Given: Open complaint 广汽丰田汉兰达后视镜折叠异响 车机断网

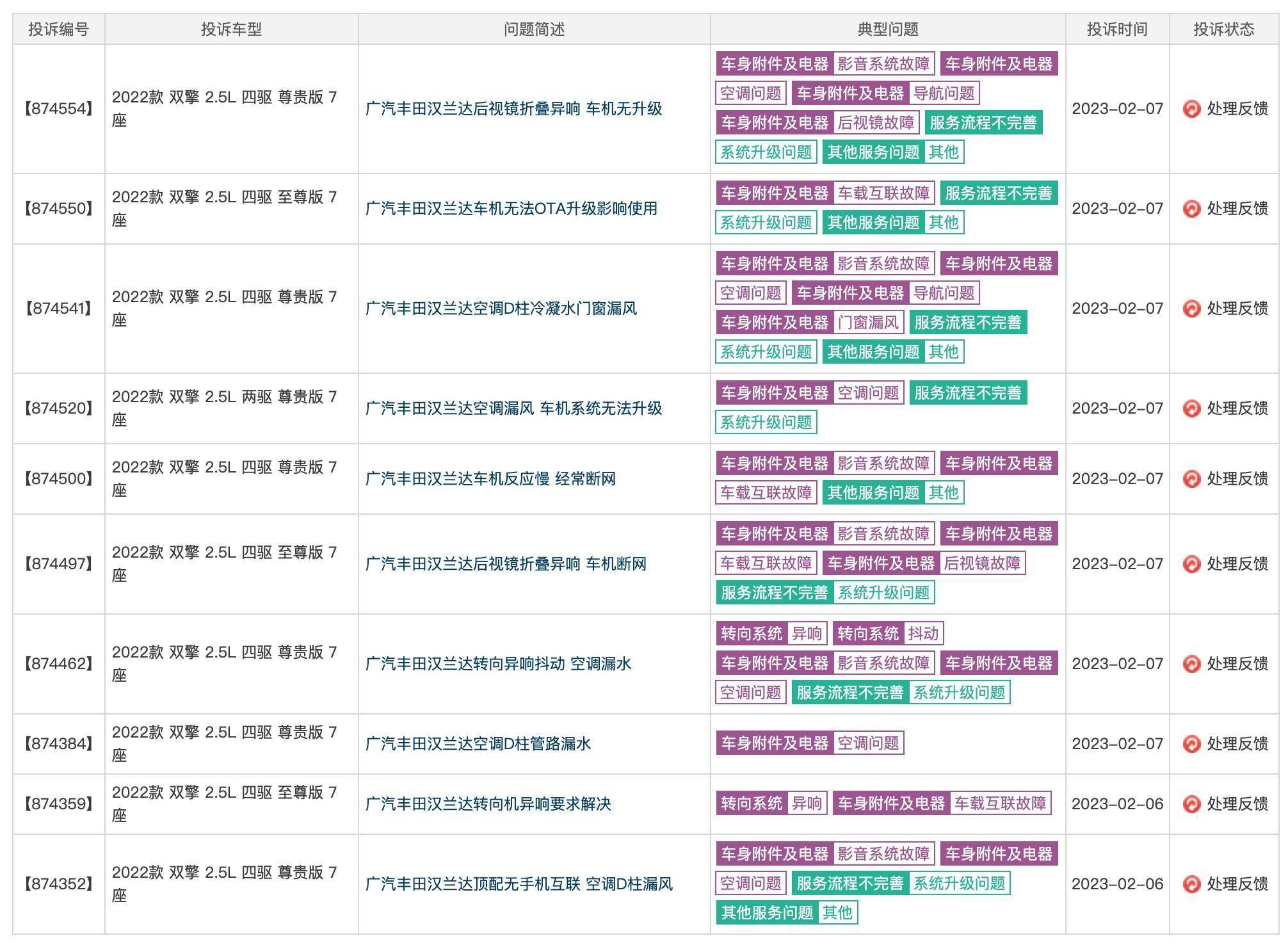Looking at the screenshot, I should click(506, 564).
